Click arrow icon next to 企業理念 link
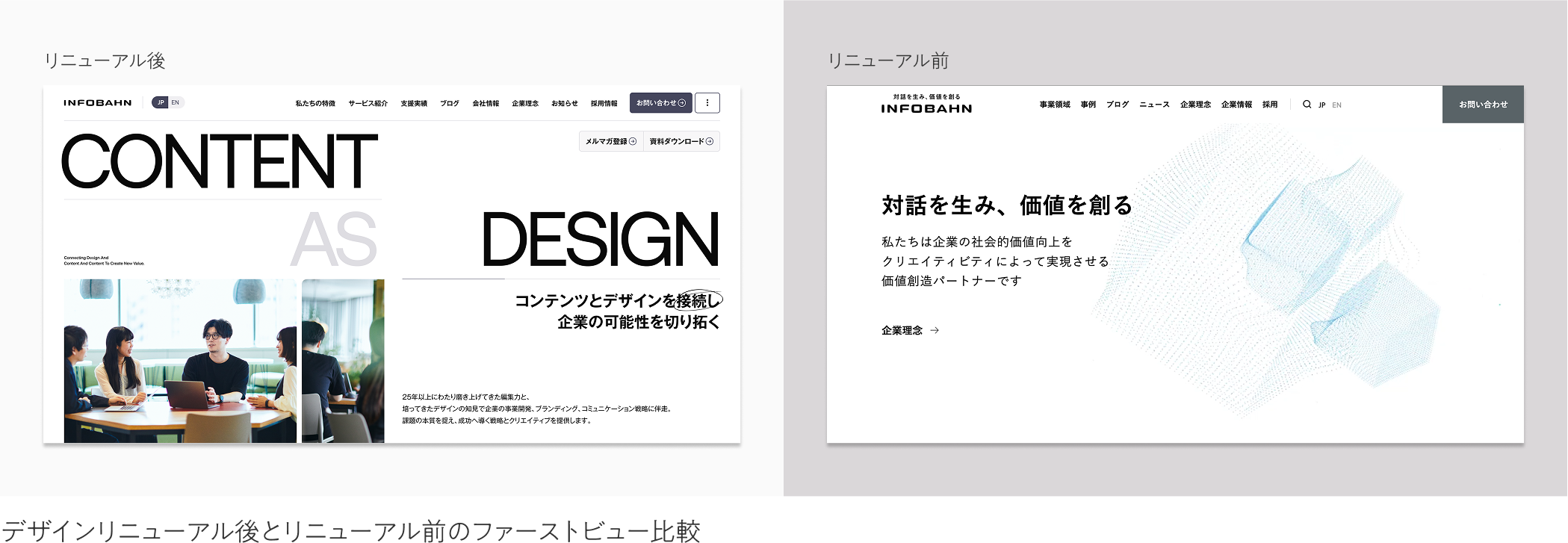The height and width of the screenshot is (543, 1568). click(x=935, y=330)
